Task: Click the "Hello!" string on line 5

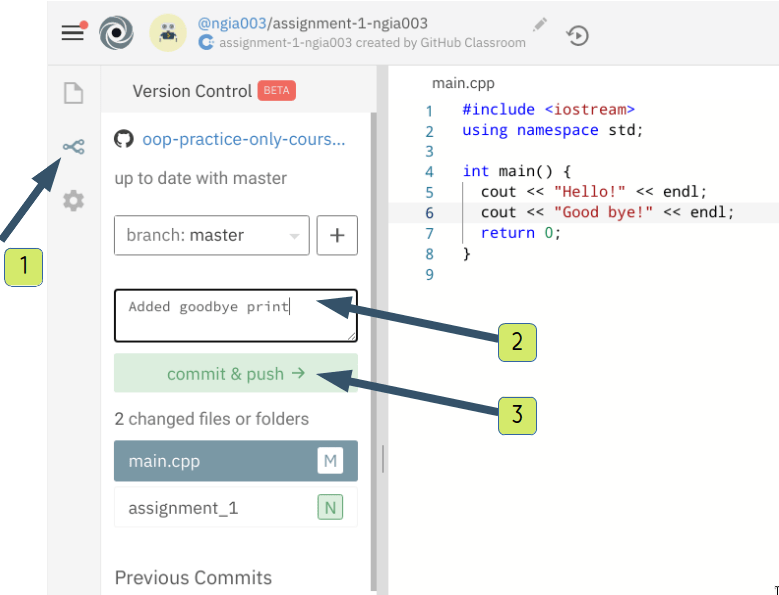Action: (x=590, y=192)
